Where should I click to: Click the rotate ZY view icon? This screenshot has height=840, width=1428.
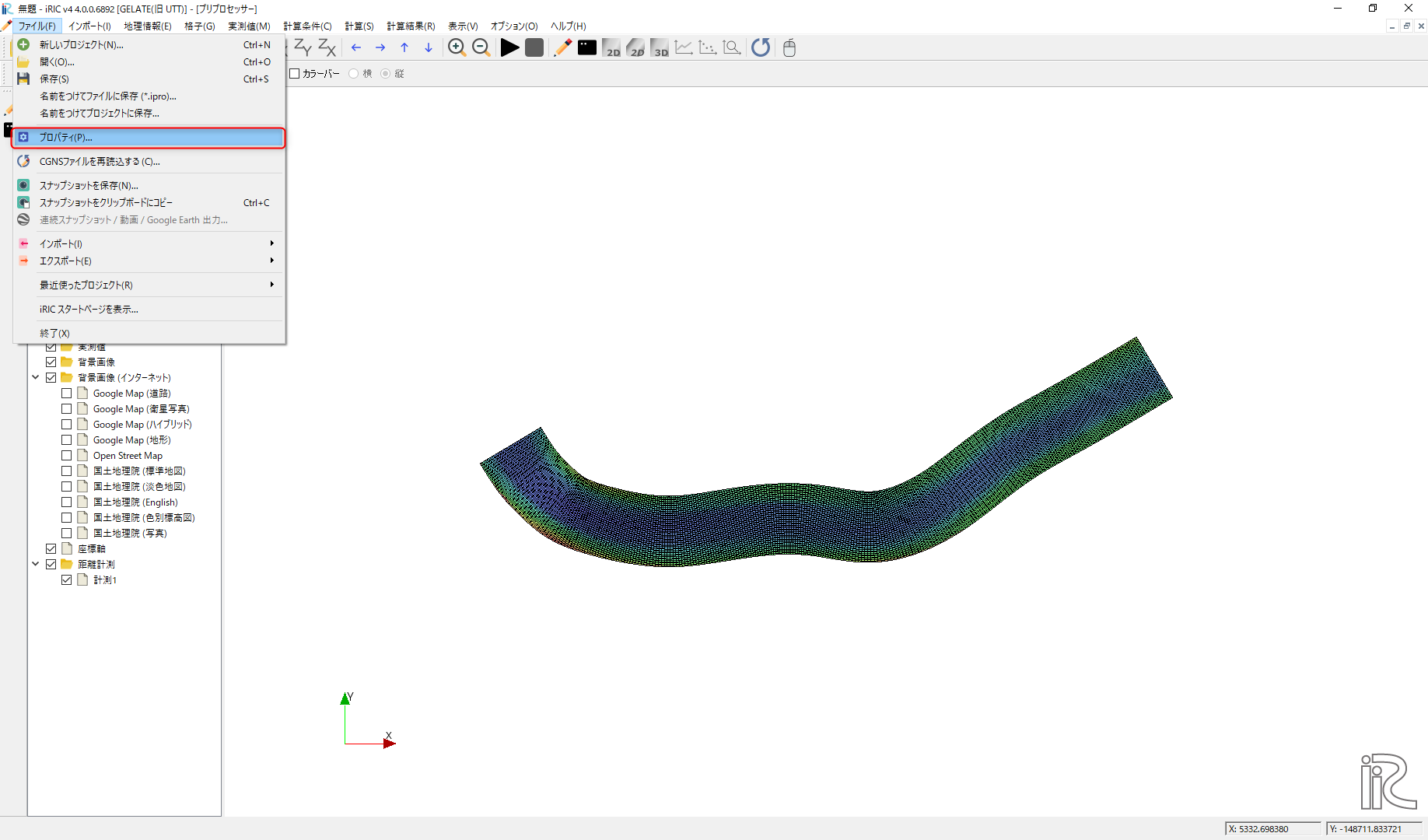[303, 47]
